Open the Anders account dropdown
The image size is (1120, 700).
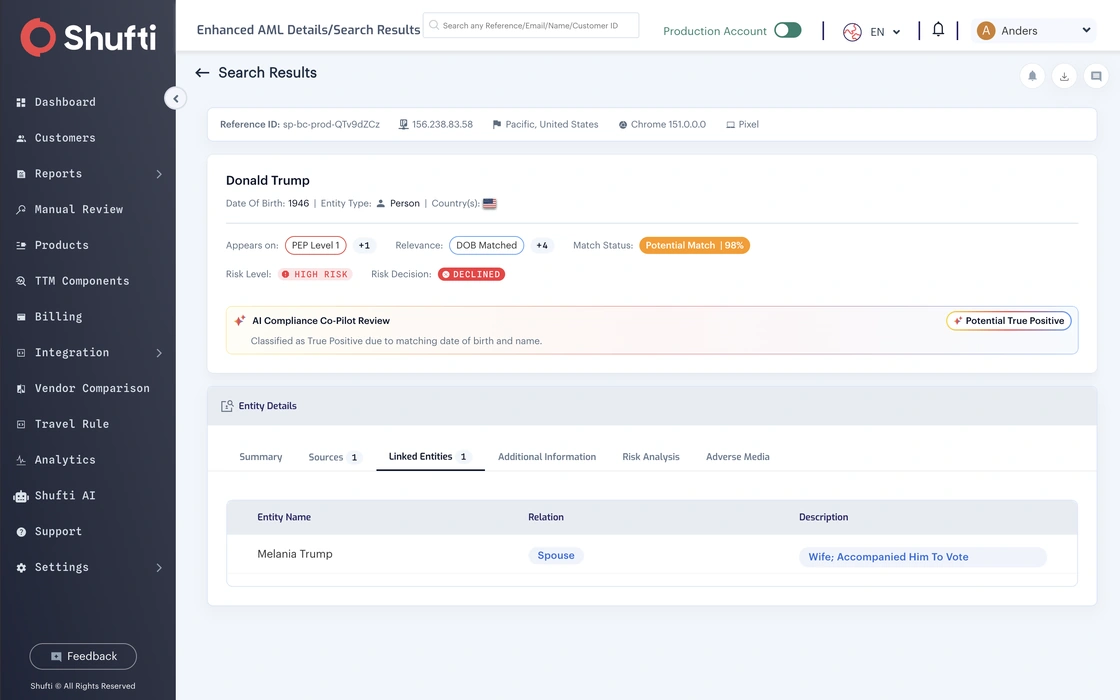click(1033, 31)
